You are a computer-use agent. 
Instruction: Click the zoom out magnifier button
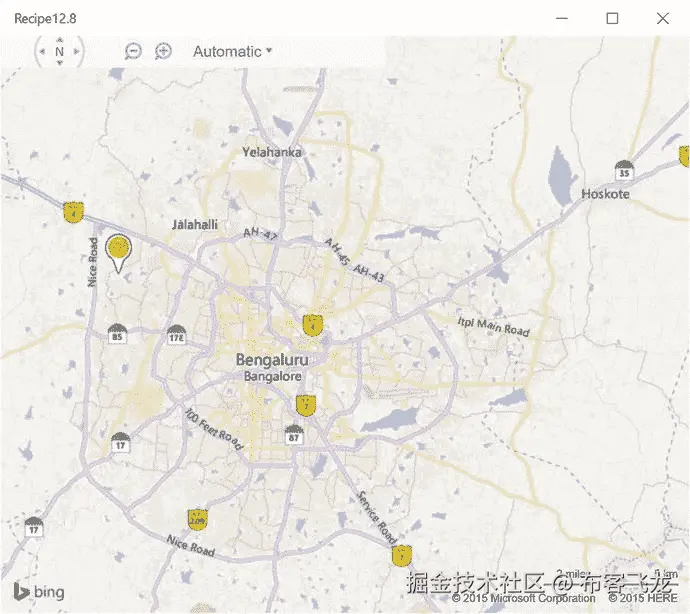133,51
